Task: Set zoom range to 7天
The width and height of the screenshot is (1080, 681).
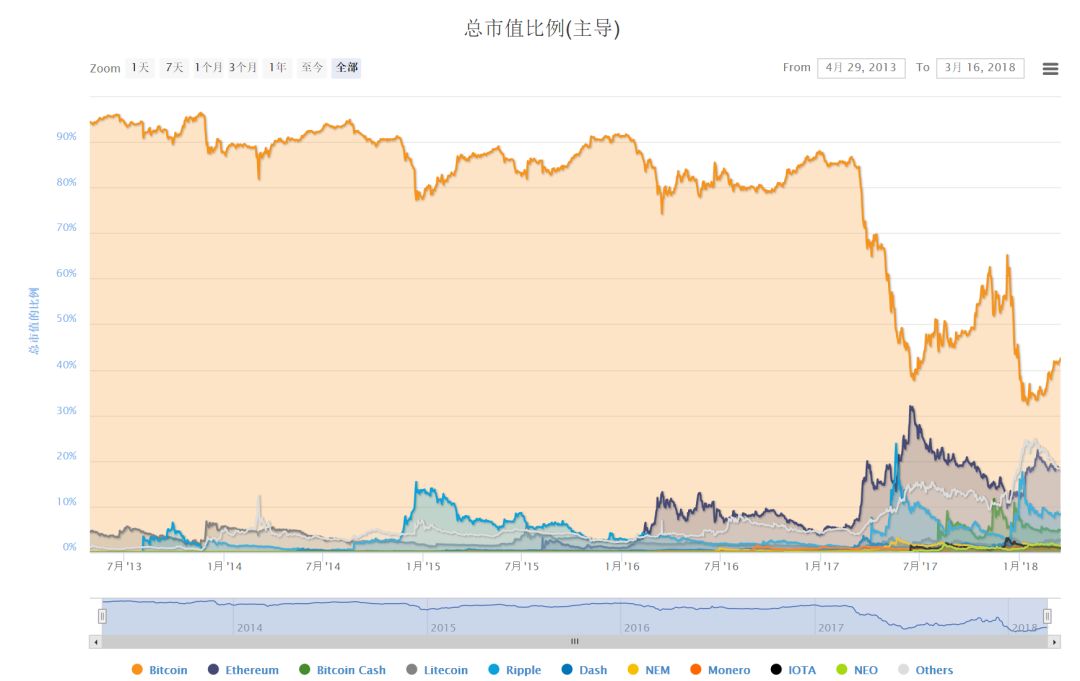Action: 174,68
